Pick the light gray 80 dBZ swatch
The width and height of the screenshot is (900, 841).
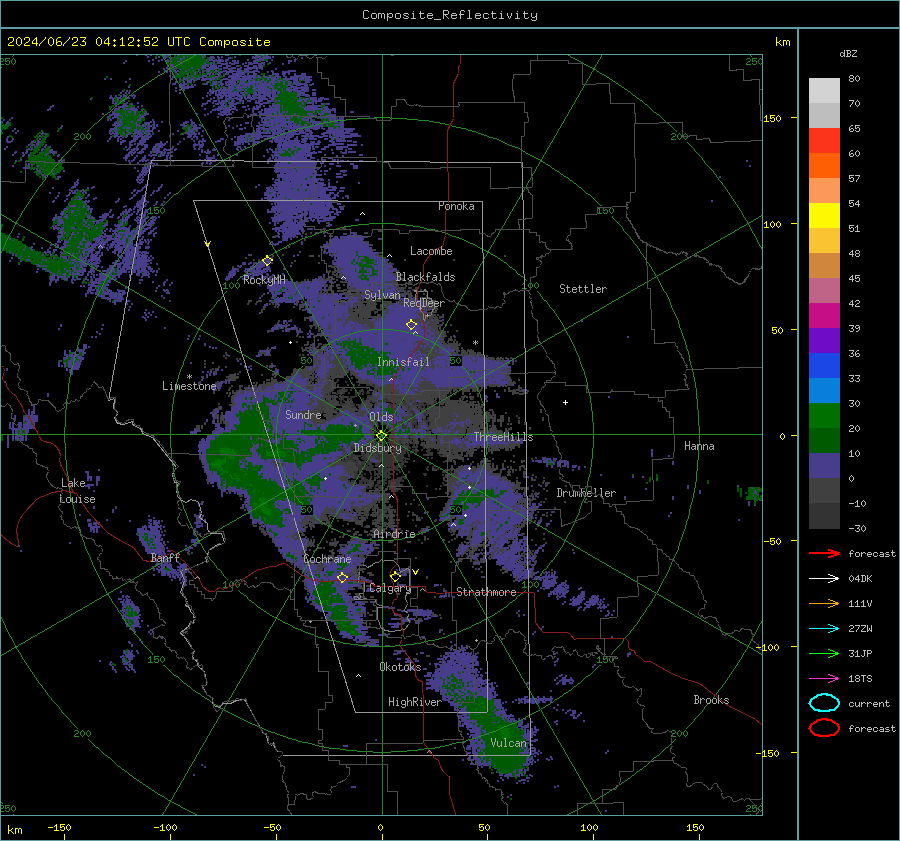[x=824, y=91]
